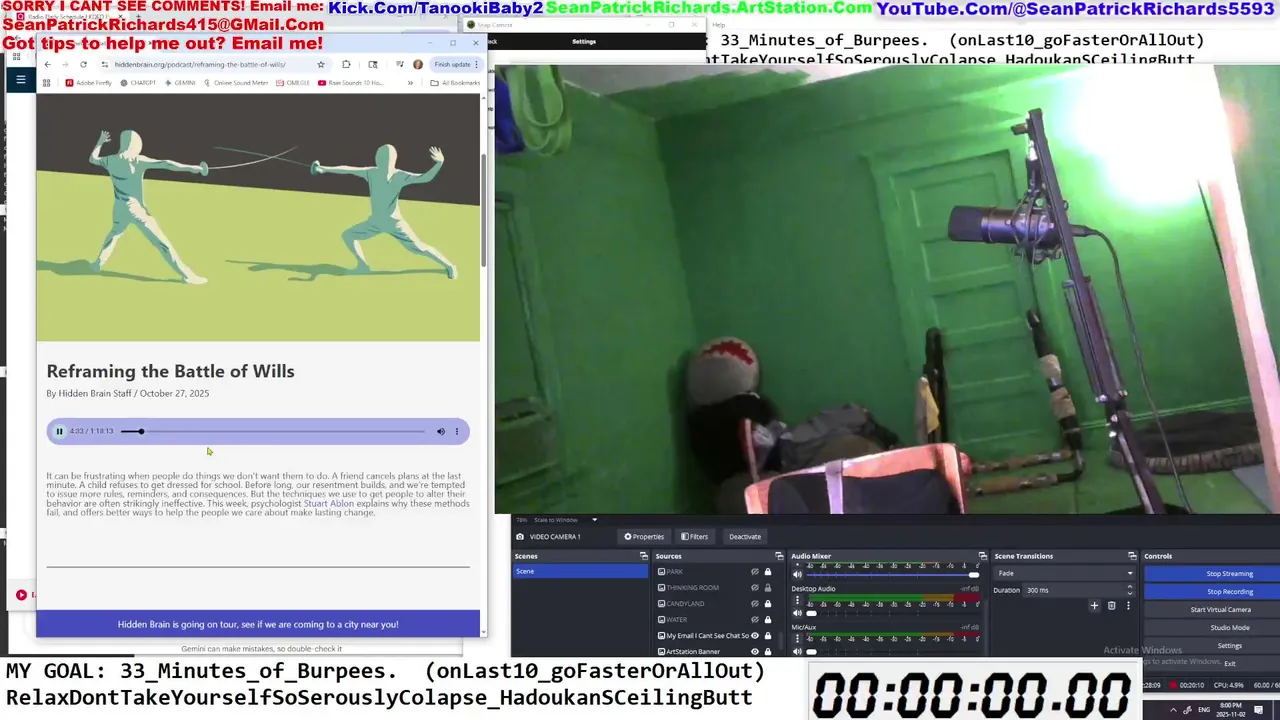Click Stop Streaming button

coord(1229,574)
